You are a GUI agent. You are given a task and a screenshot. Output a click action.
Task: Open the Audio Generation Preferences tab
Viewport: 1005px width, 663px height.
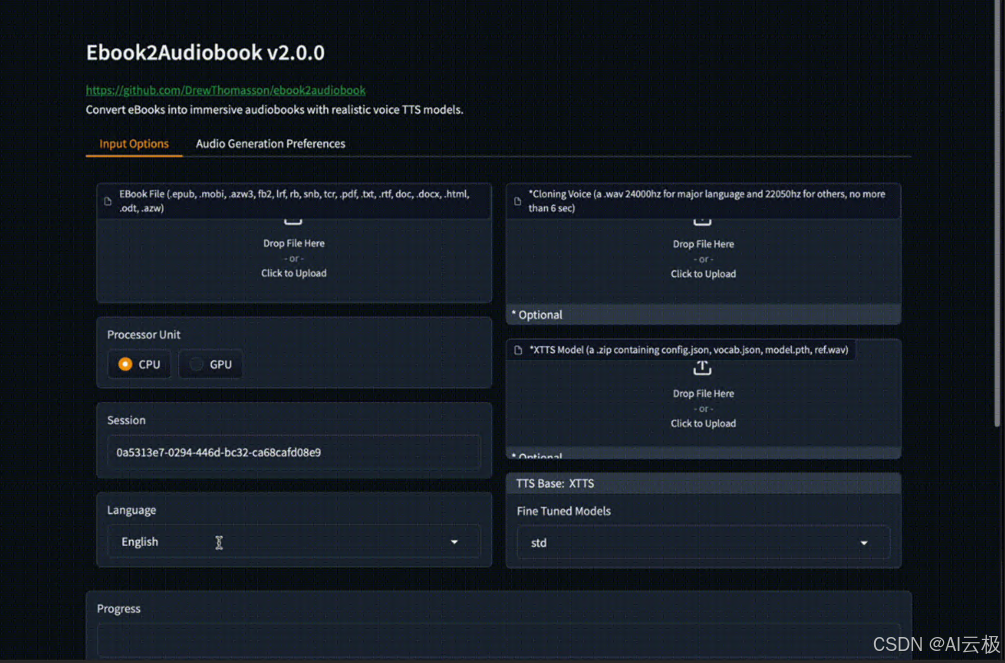[x=270, y=144]
